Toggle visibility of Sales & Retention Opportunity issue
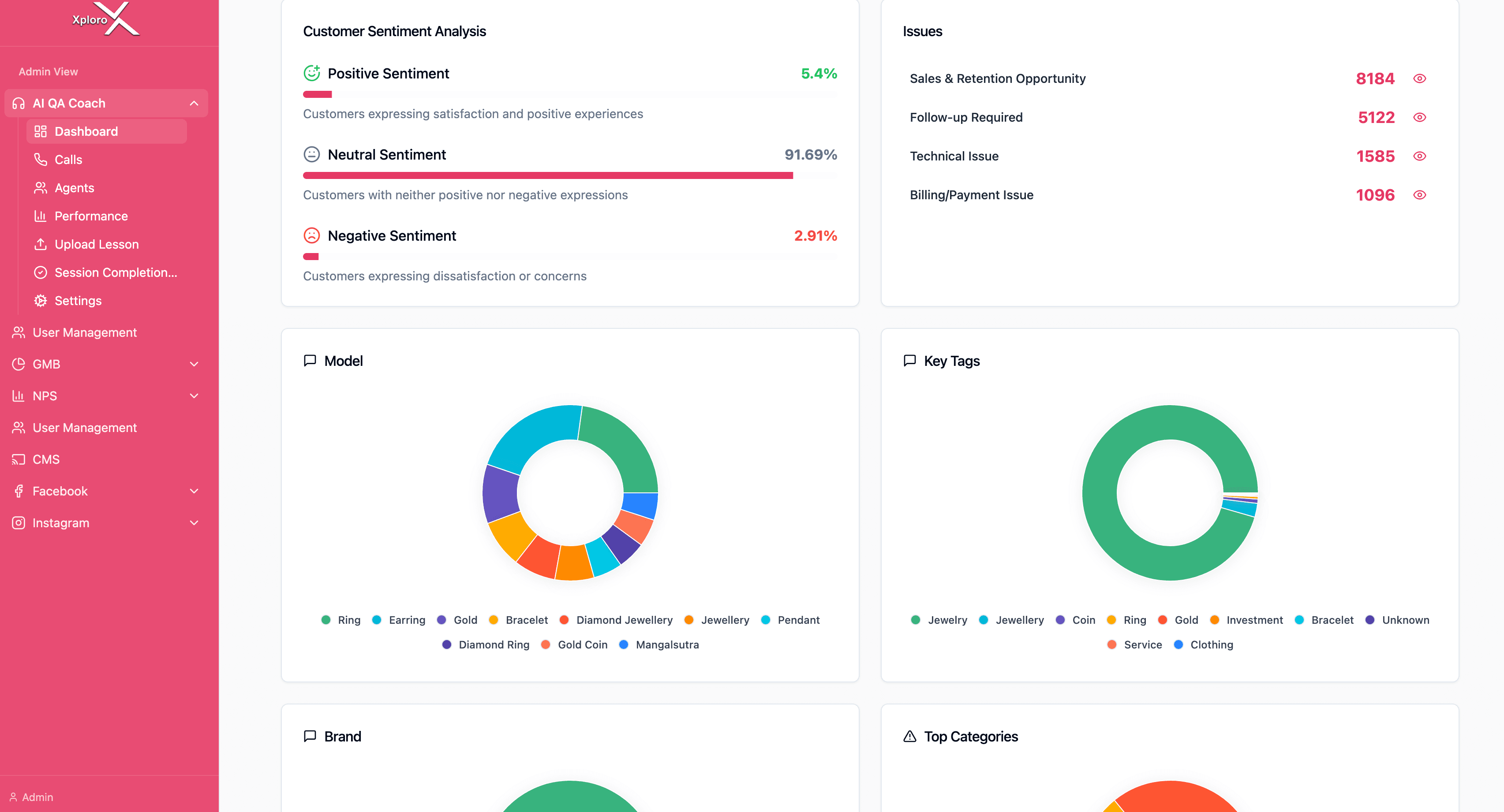Screen dimensions: 1504x812 click(1421, 78)
